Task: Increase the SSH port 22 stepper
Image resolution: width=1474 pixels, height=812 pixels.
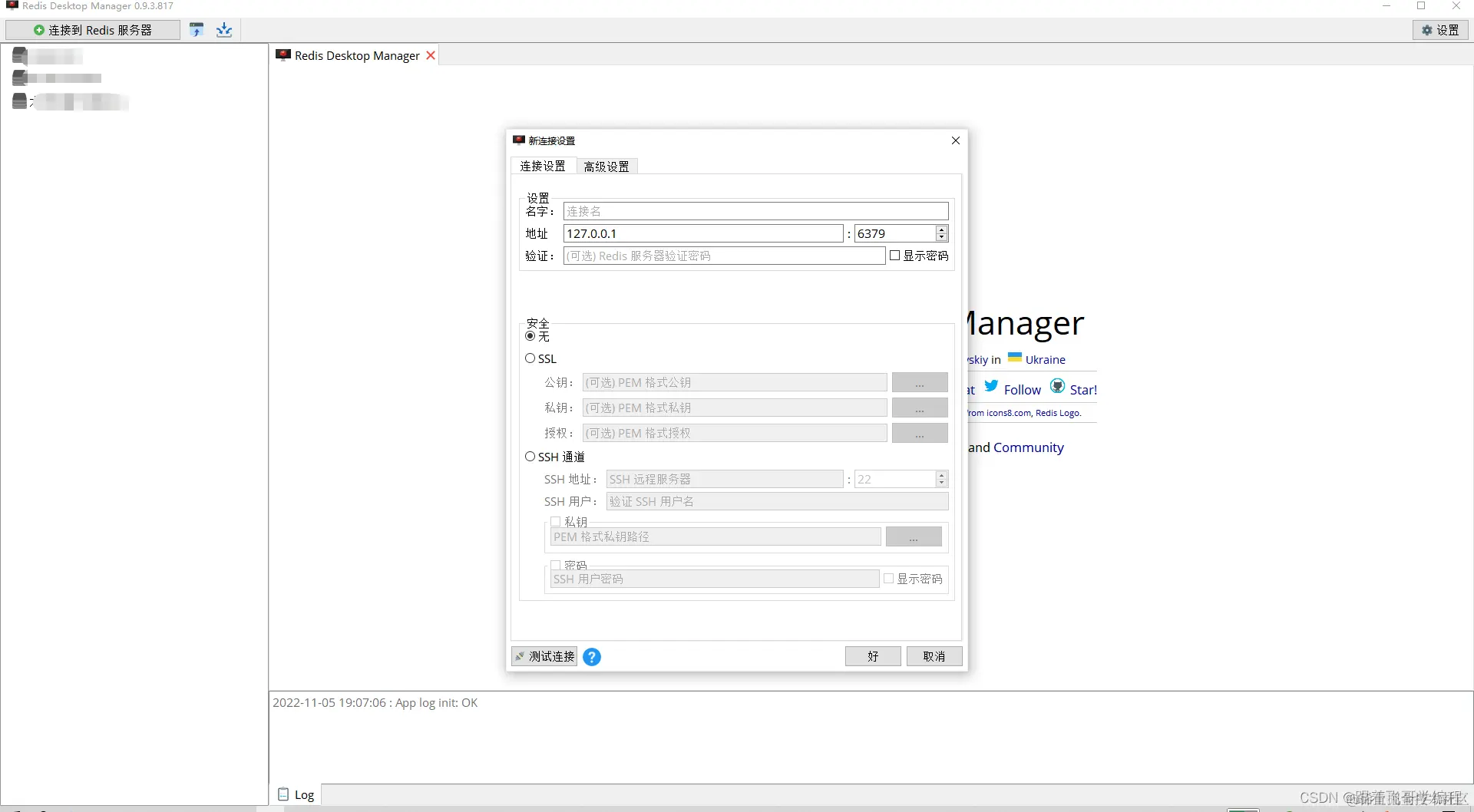Action: point(942,475)
